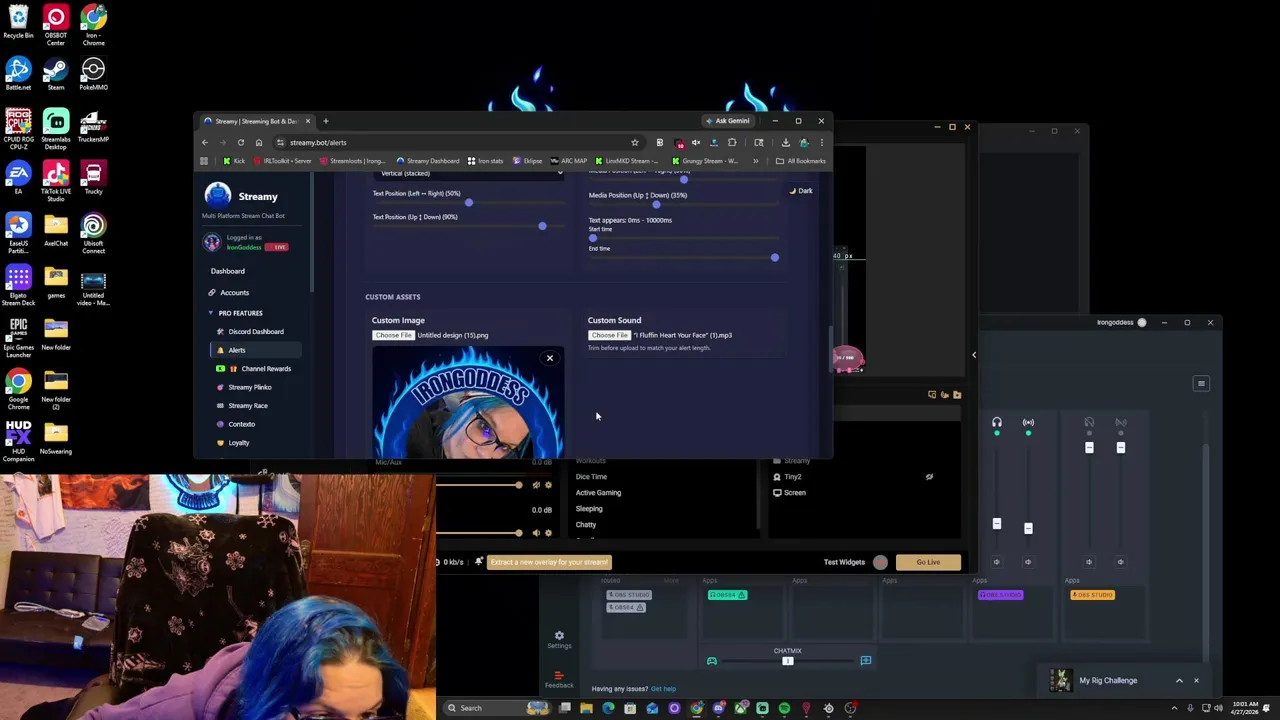This screenshot has width=1280, height=720.
Task: Open the Epic Games Launcher shortcut
Action: pos(18,336)
